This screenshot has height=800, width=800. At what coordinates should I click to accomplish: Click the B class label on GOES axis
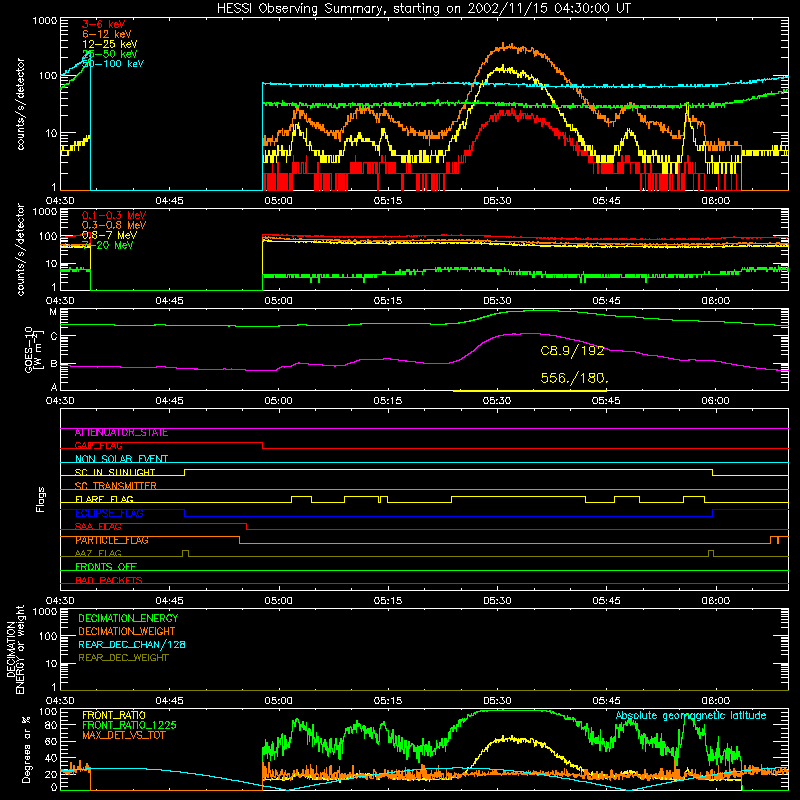(54, 364)
